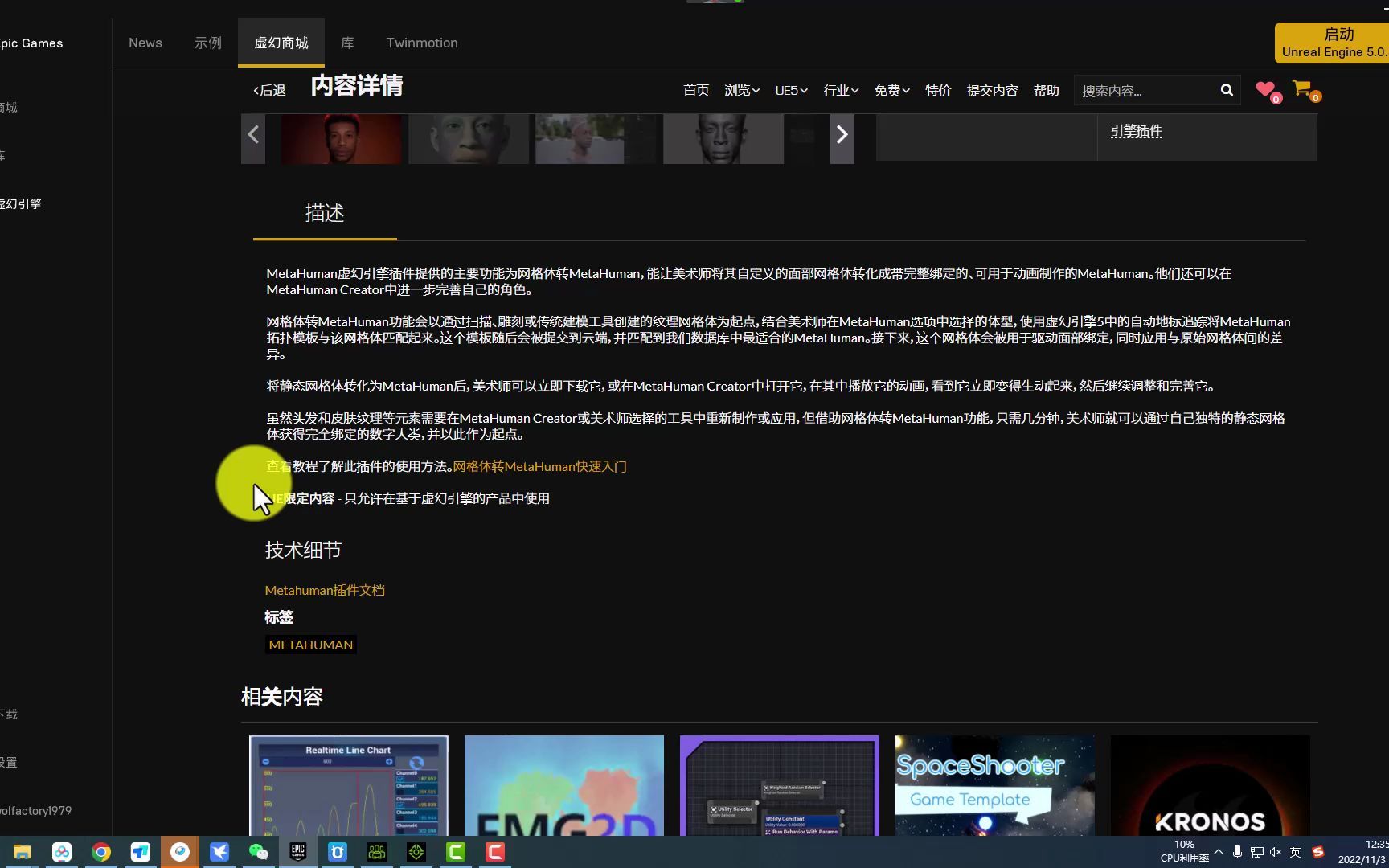The image size is (1389, 868).
Task: Unmute the tray volume icon
Action: 1276,852
